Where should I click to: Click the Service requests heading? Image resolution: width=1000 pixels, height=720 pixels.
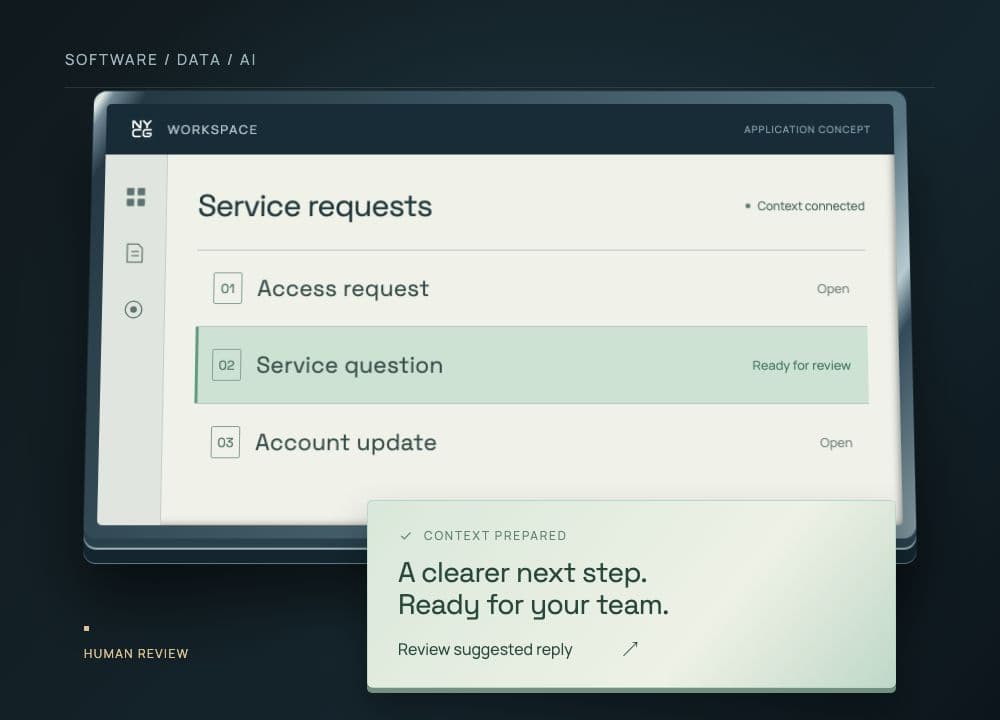point(315,206)
